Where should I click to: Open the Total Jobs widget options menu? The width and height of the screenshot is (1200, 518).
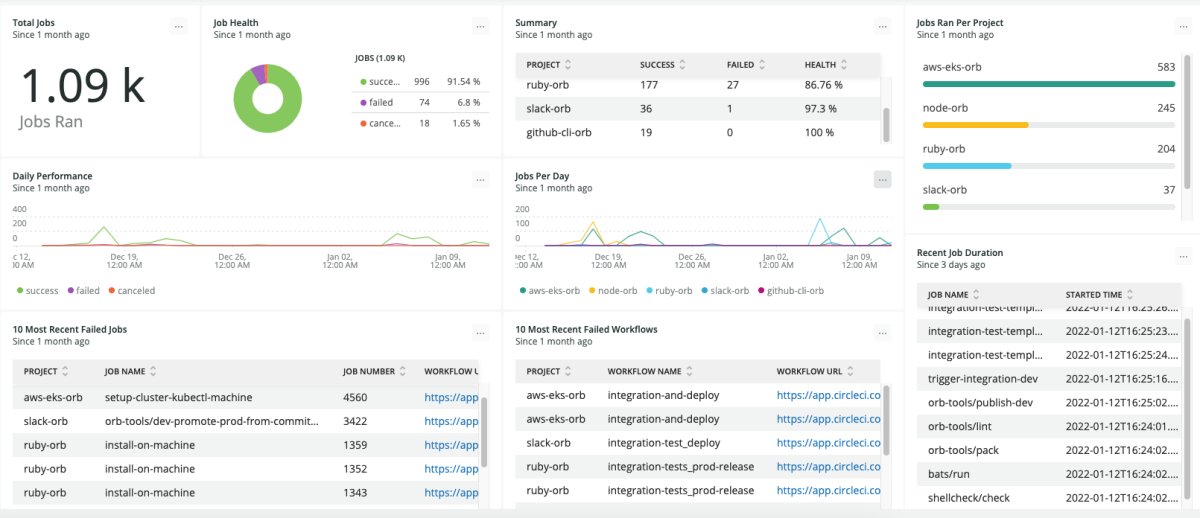(179, 27)
